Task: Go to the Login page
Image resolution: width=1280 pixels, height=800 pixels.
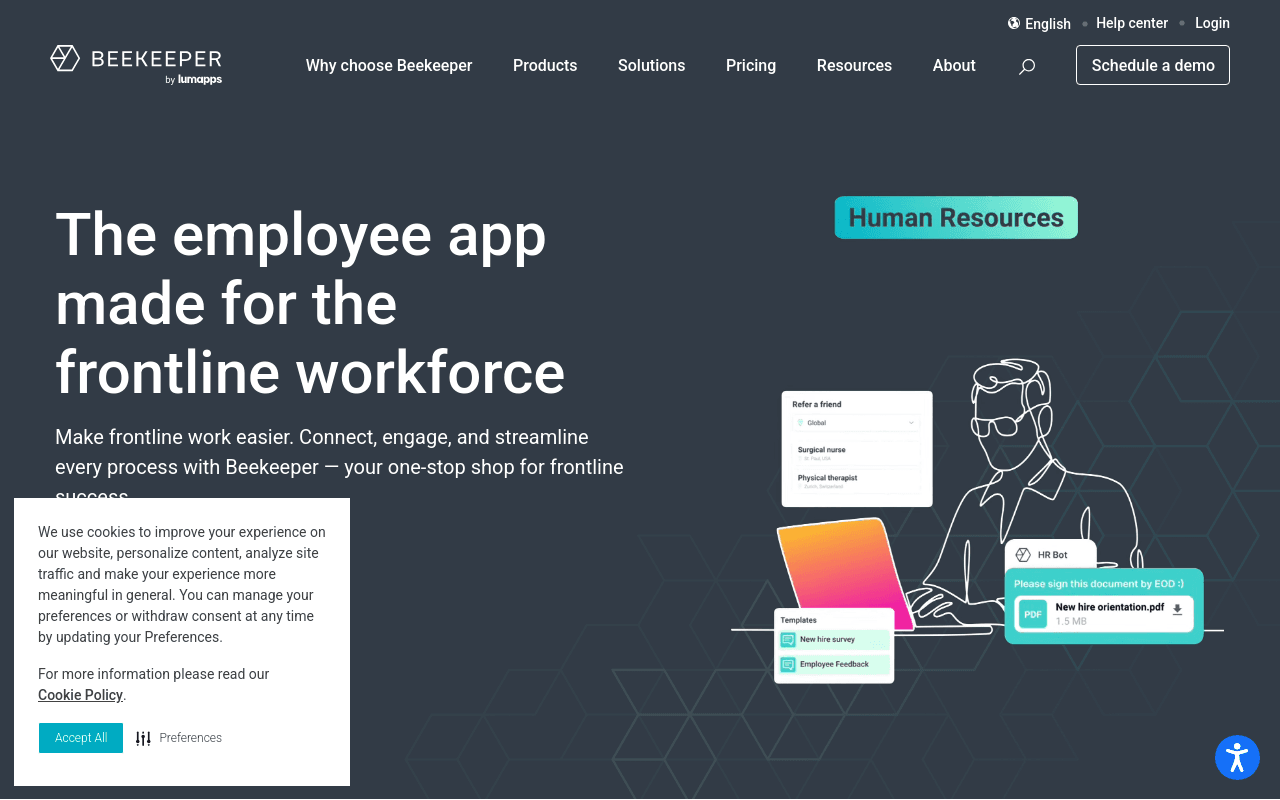Action: coord(1212,23)
